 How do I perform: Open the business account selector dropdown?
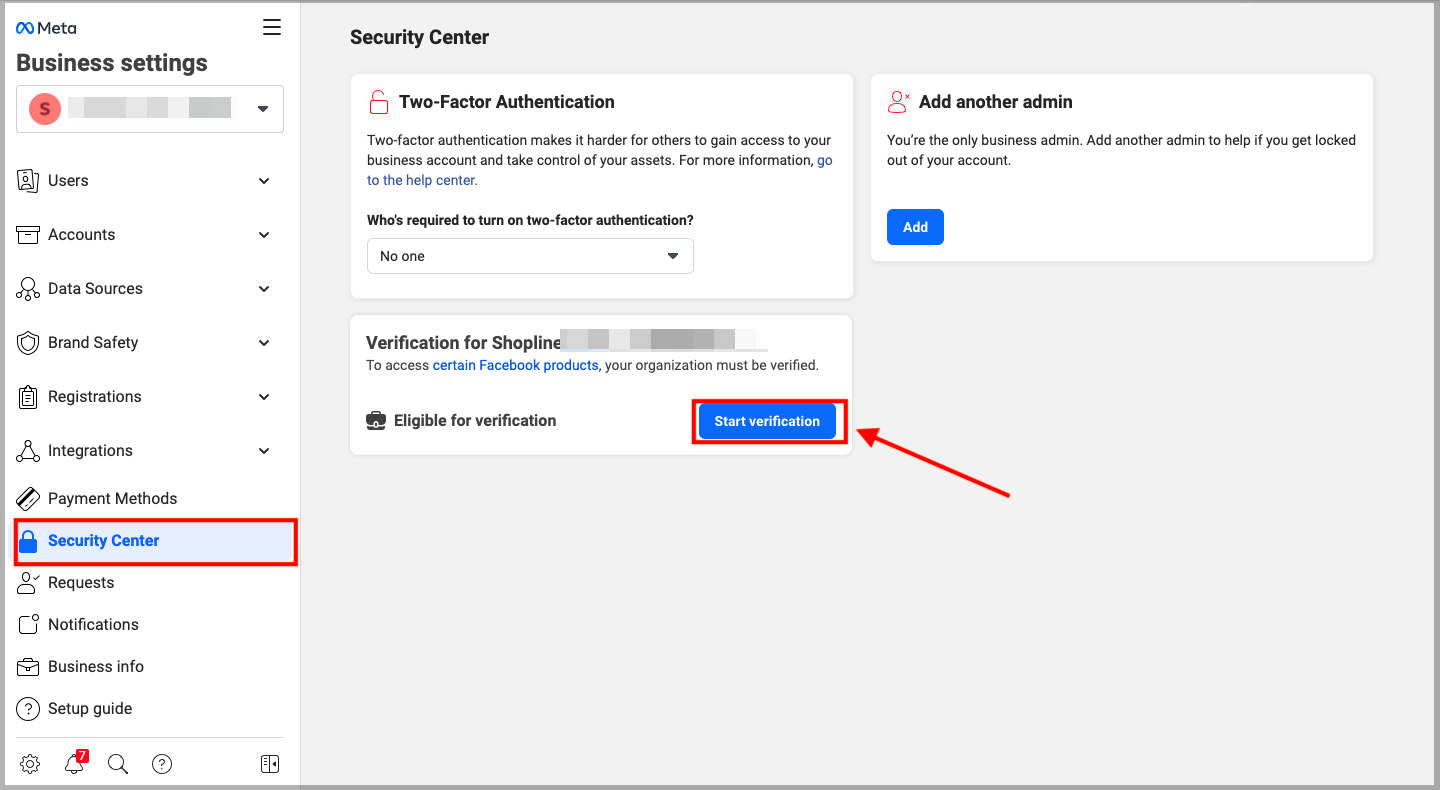[150, 109]
